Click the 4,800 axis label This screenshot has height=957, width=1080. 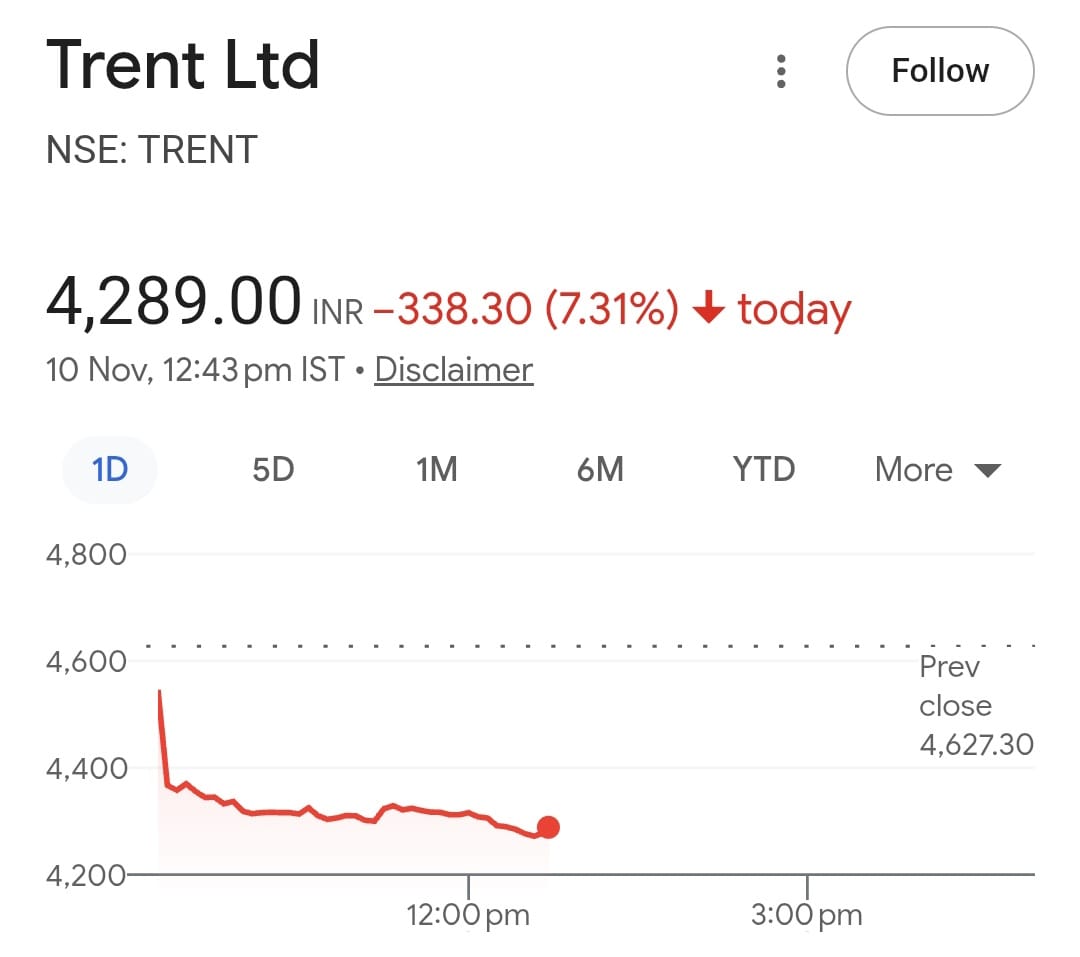(x=86, y=554)
